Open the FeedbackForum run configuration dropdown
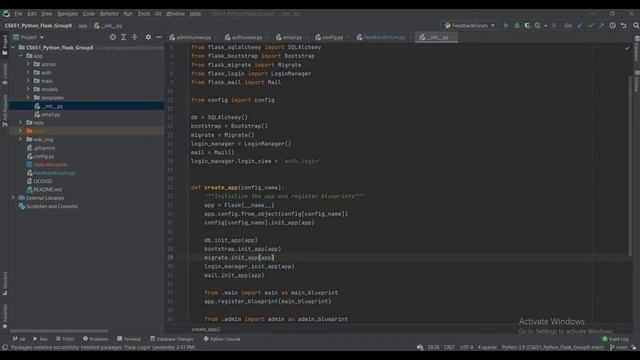Viewport: 640px width, 360px height. click(470, 25)
